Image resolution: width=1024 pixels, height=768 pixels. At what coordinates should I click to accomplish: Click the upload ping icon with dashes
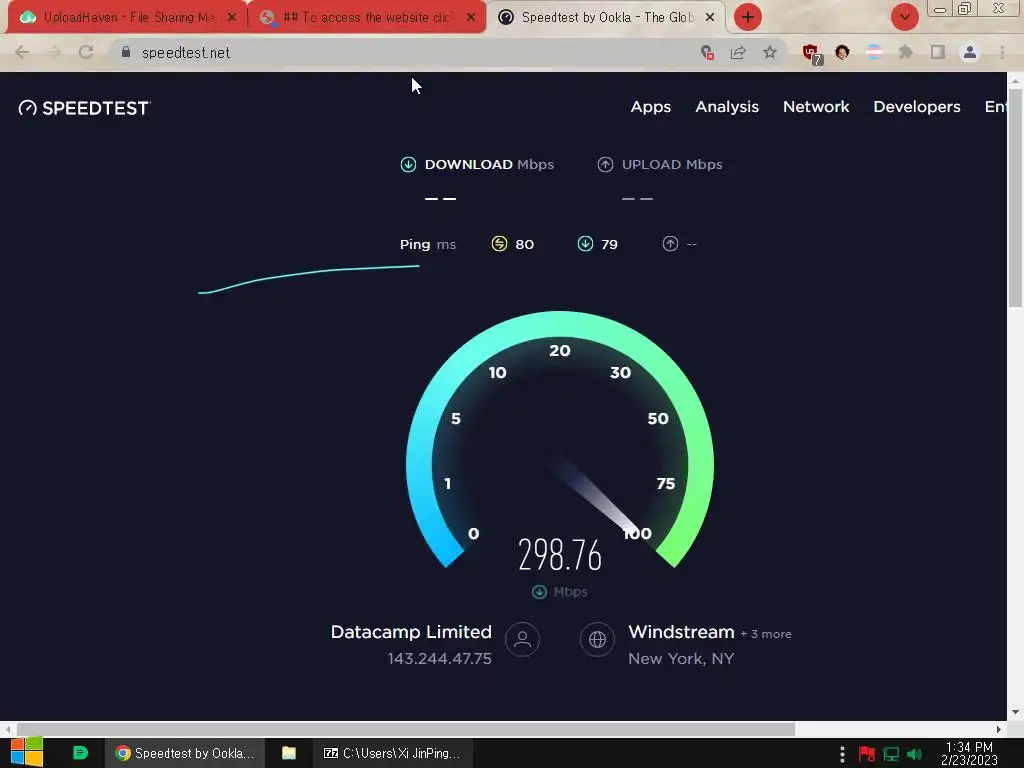670,244
